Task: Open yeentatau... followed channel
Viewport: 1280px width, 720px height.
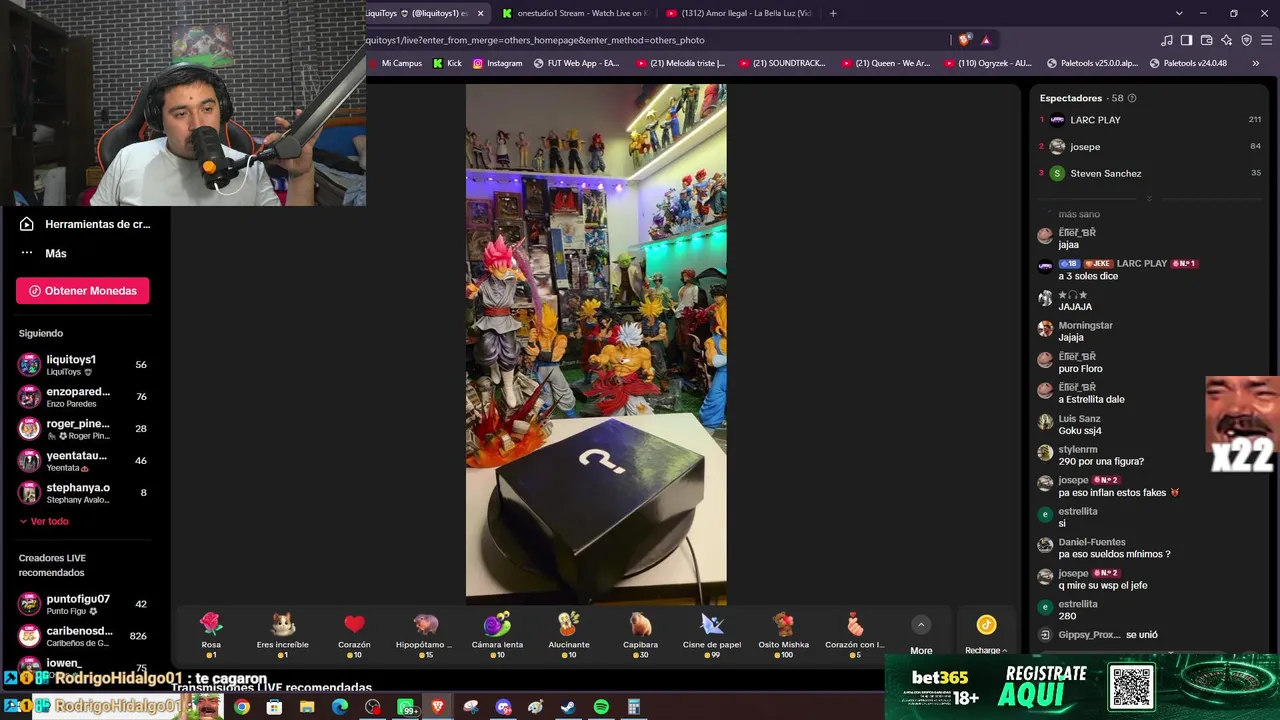Action: point(83,461)
